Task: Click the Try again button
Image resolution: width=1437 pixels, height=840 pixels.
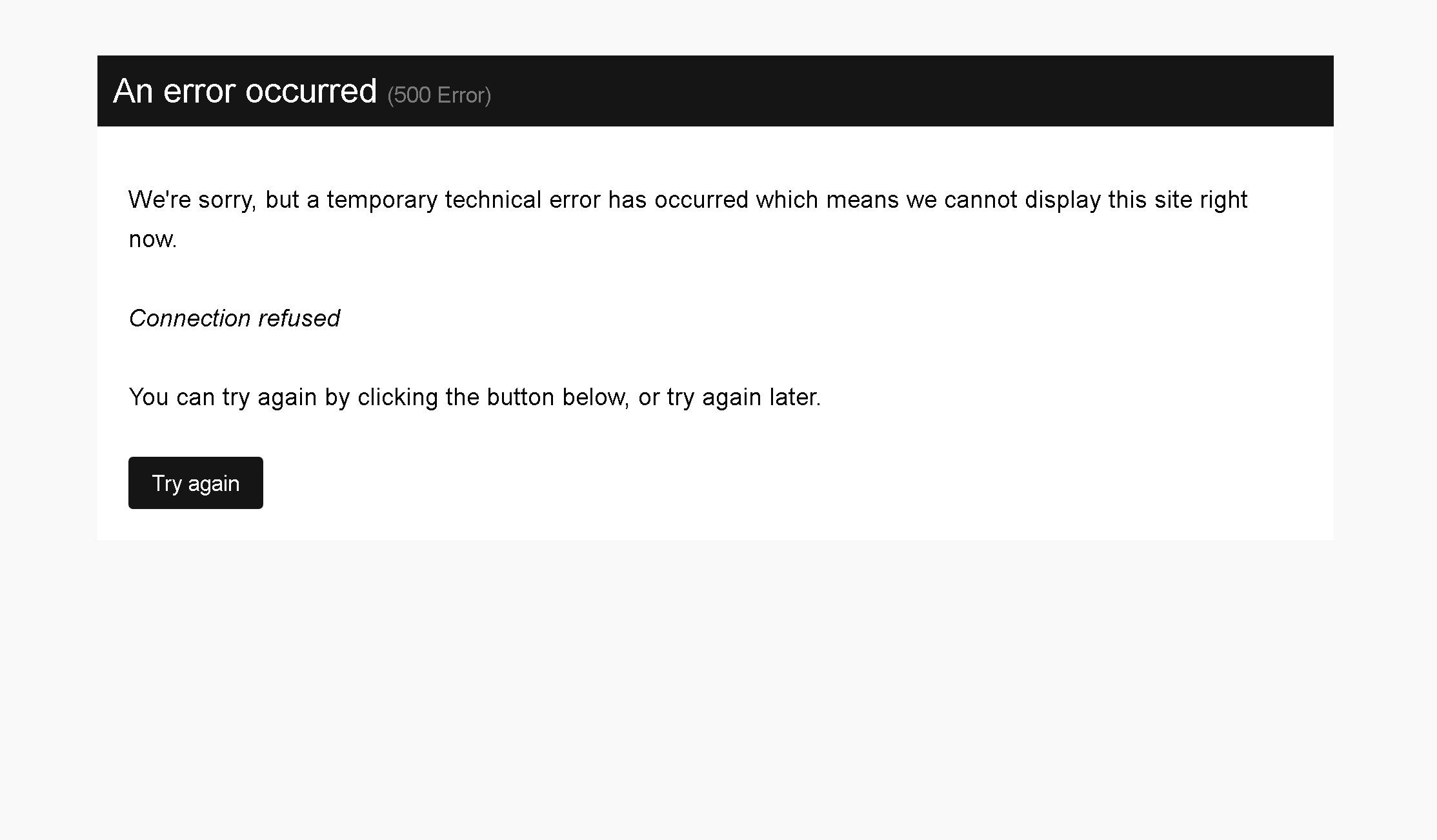Action: coord(196,483)
